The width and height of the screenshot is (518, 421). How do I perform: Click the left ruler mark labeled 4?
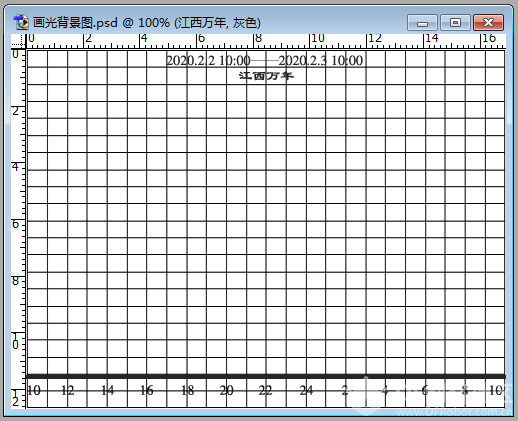click(15, 167)
